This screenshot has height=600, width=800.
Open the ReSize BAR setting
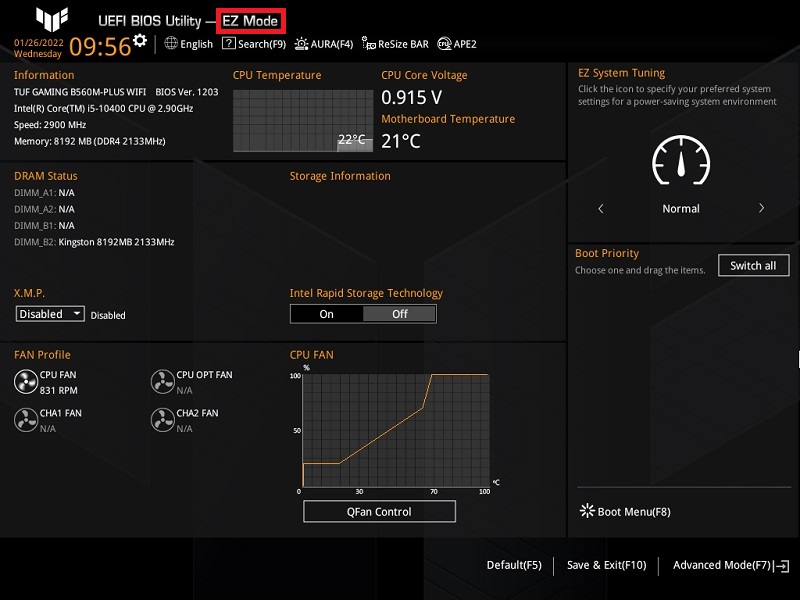click(396, 44)
